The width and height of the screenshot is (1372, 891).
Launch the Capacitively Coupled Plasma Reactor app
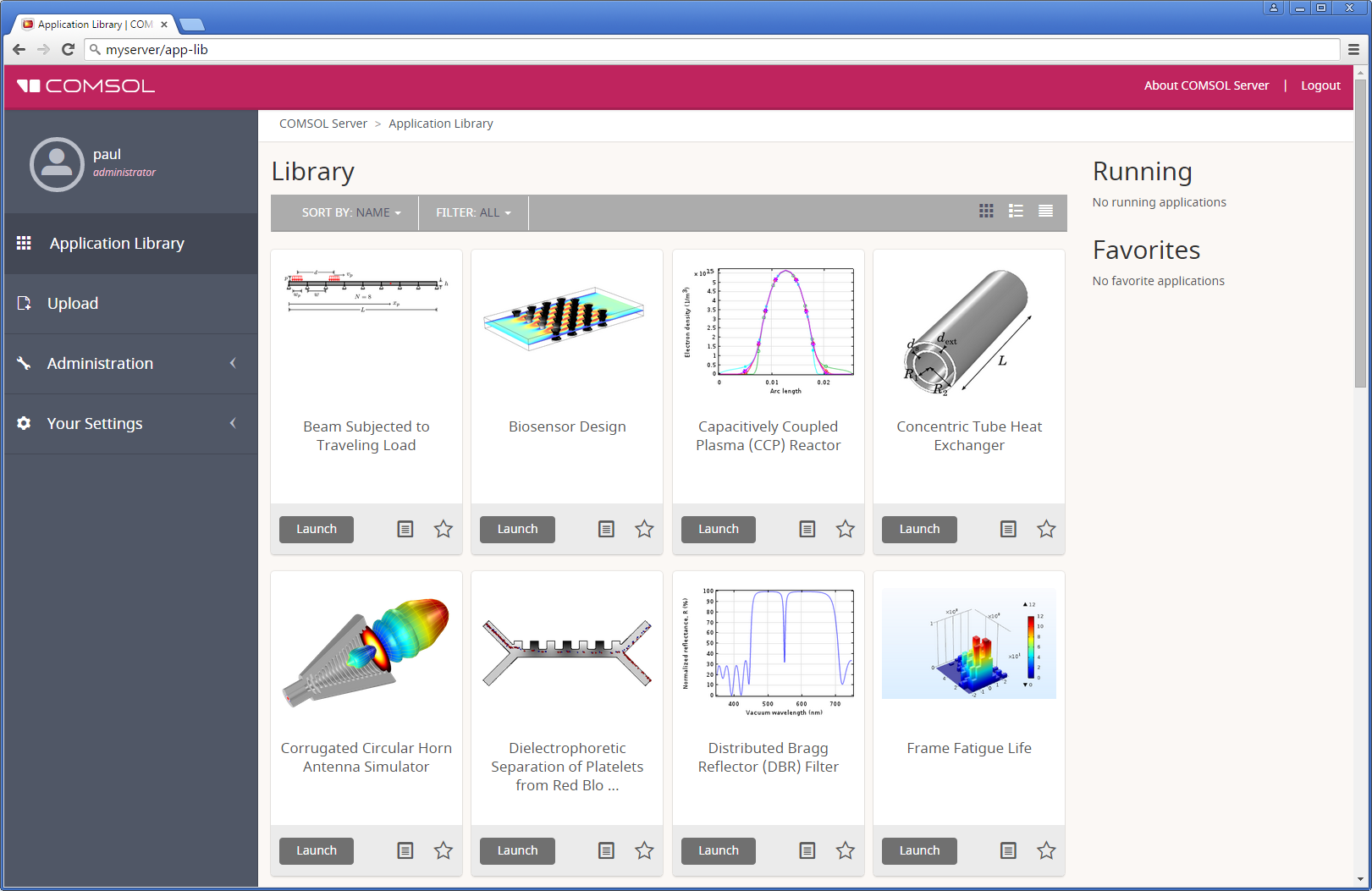click(718, 530)
